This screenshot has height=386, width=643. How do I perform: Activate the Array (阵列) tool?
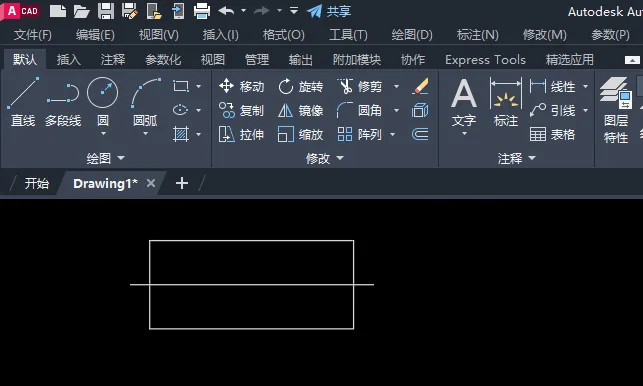coord(360,134)
